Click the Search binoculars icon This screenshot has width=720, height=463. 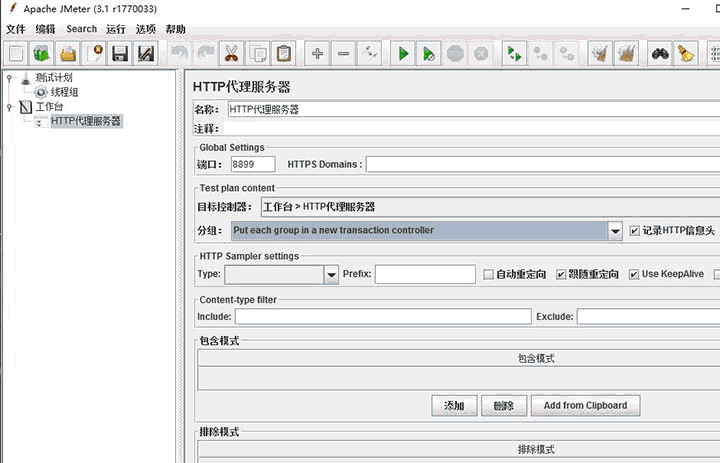[x=660, y=54]
